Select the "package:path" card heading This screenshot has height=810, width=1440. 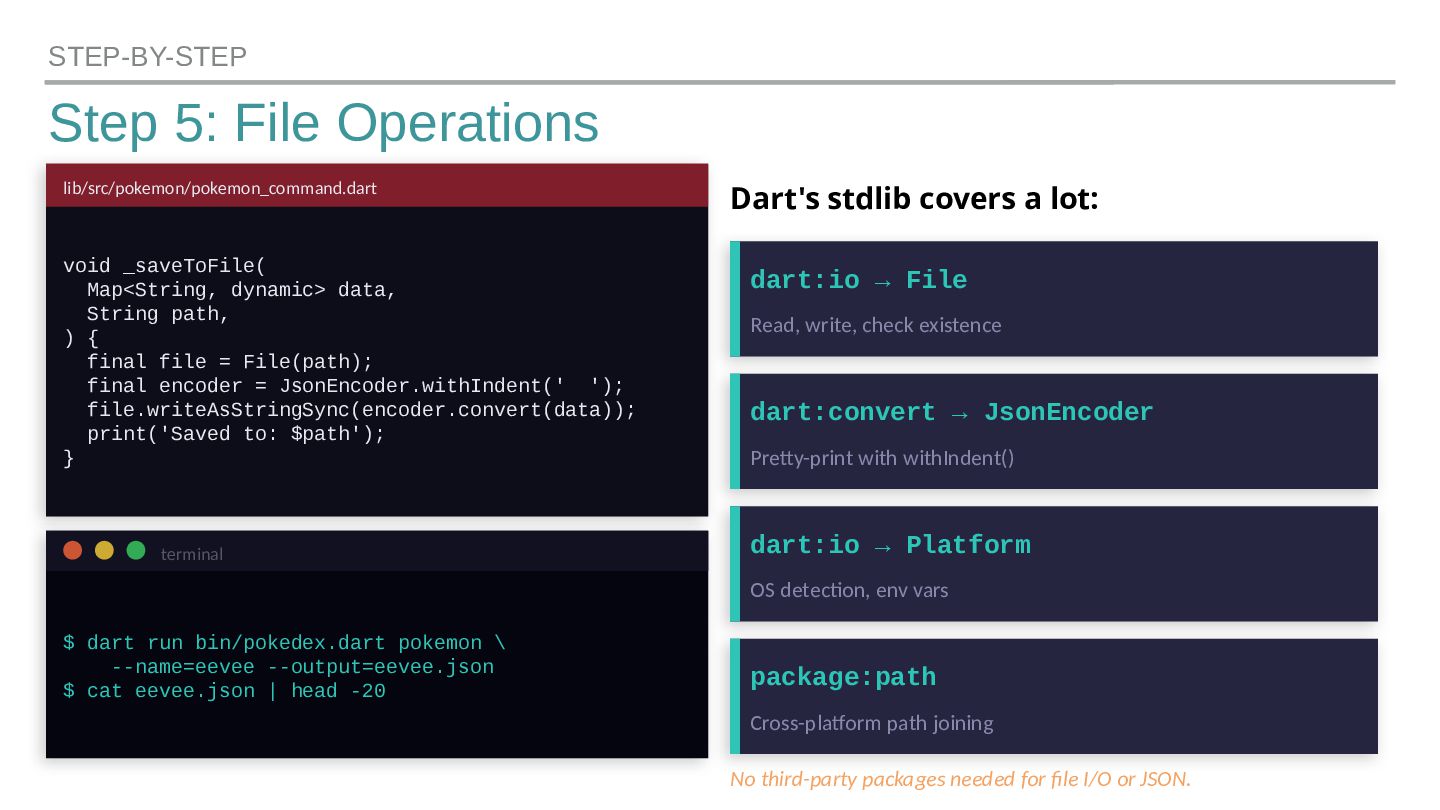pyautogui.click(x=843, y=678)
